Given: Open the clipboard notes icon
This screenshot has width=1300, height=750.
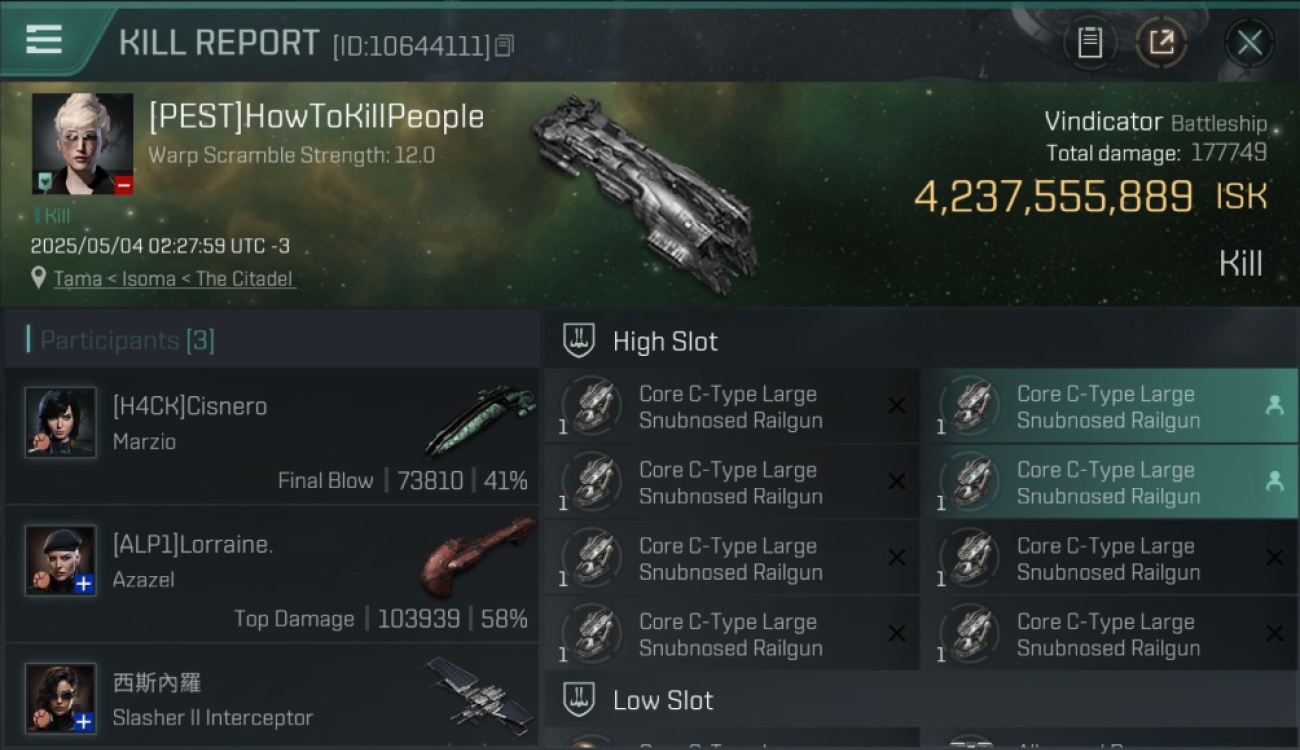Looking at the screenshot, I should point(1090,43).
